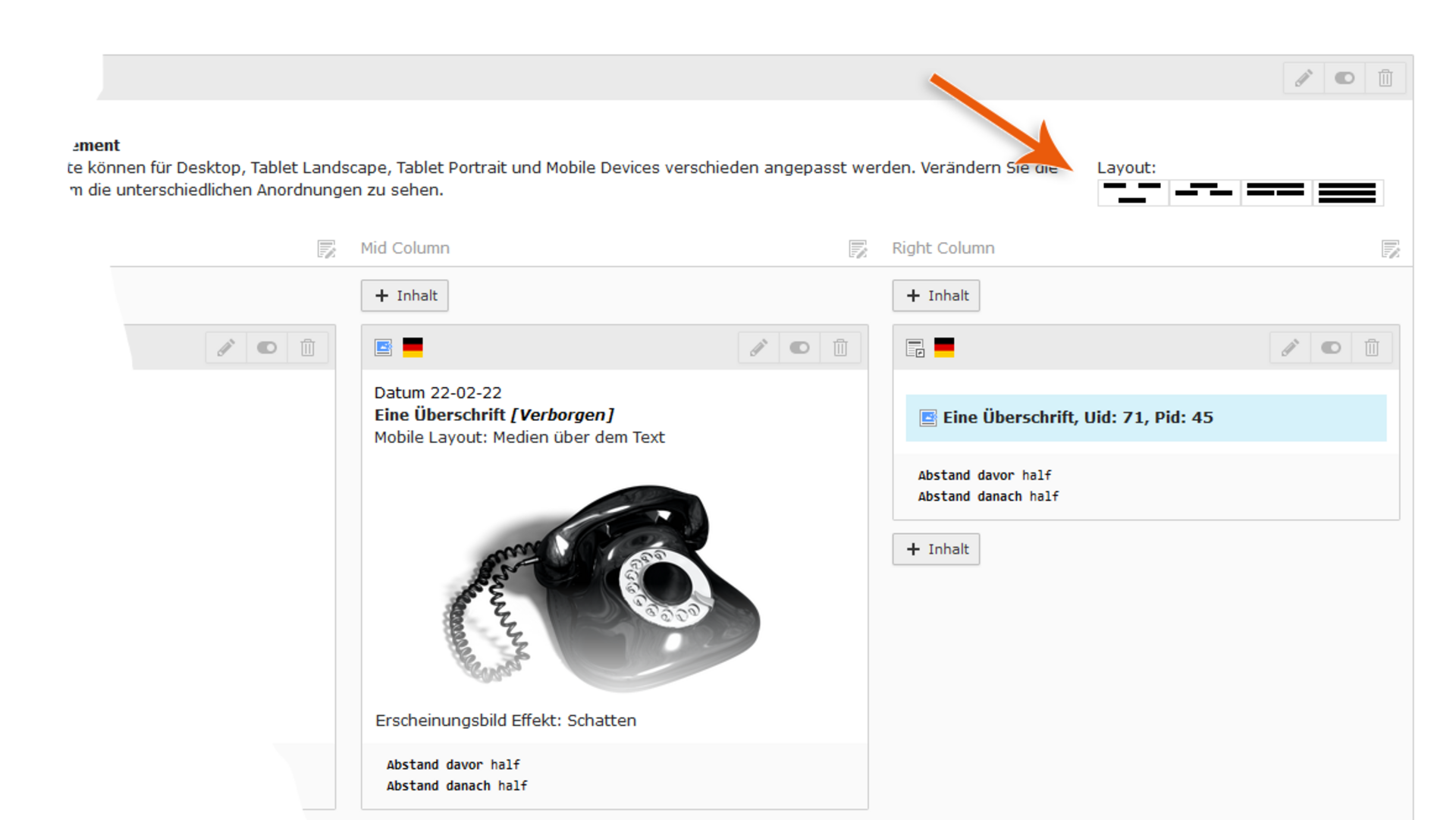
Task: Select the third two-row layout option
Action: coord(1276,193)
